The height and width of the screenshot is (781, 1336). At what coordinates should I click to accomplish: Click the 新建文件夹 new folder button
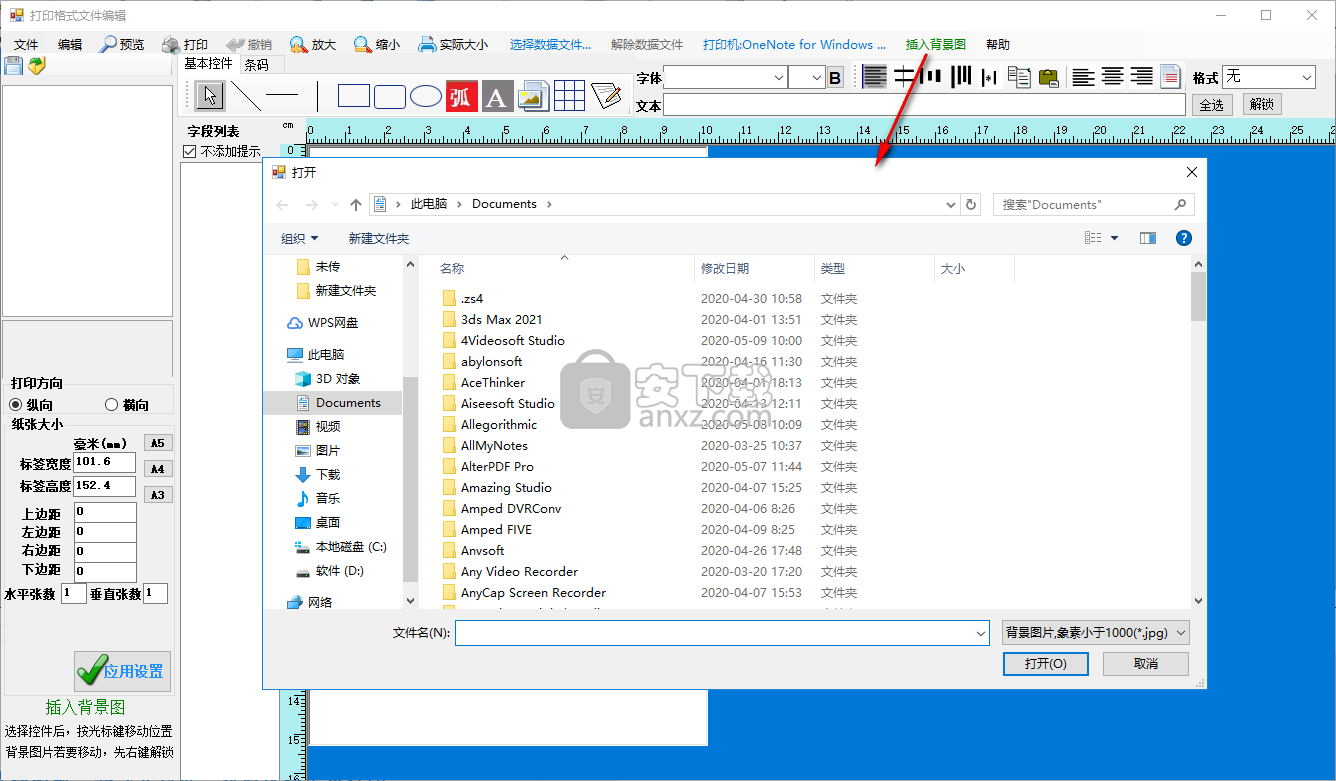[x=379, y=238]
